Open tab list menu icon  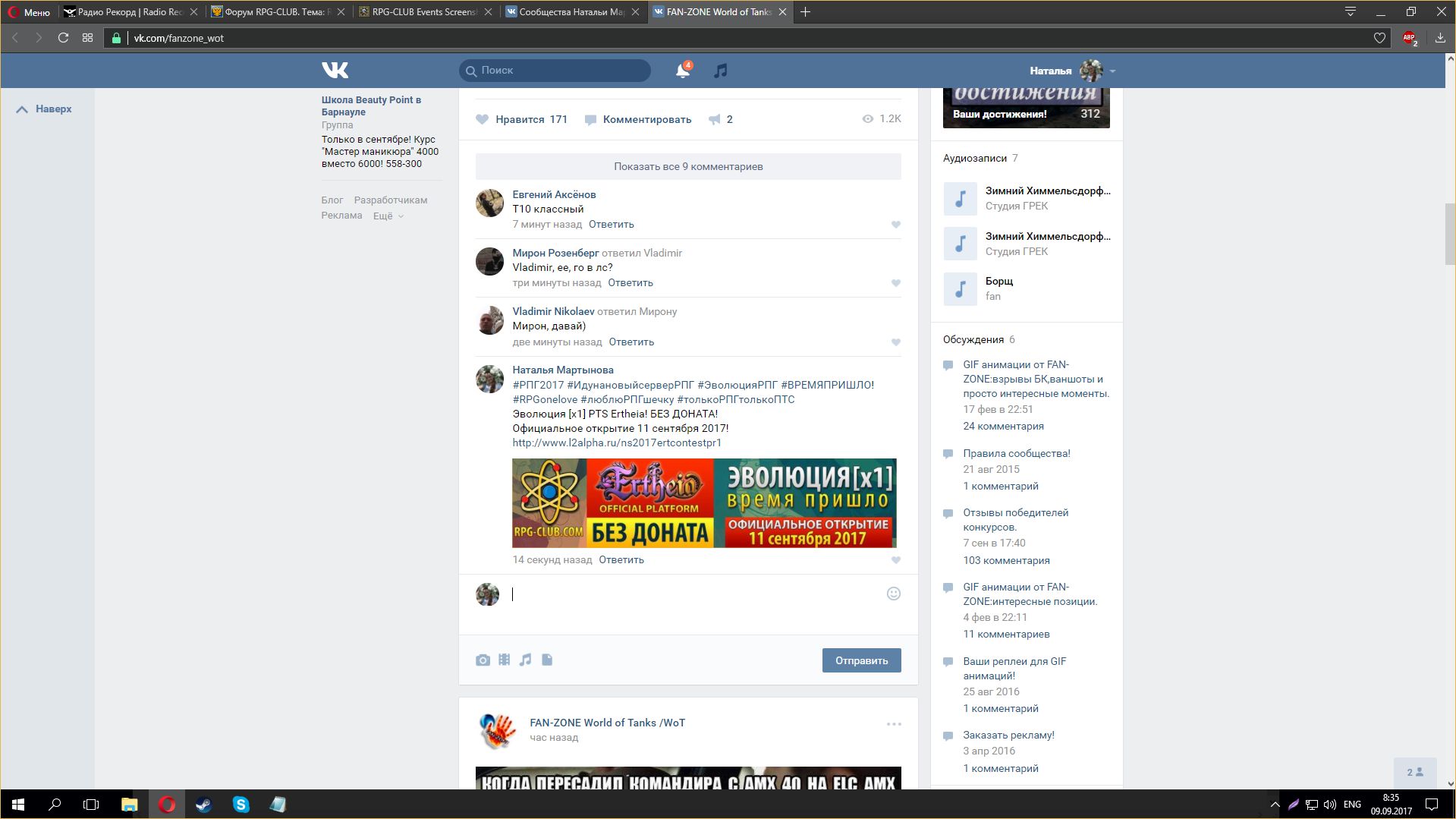pyautogui.click(x=1351, y=12)
